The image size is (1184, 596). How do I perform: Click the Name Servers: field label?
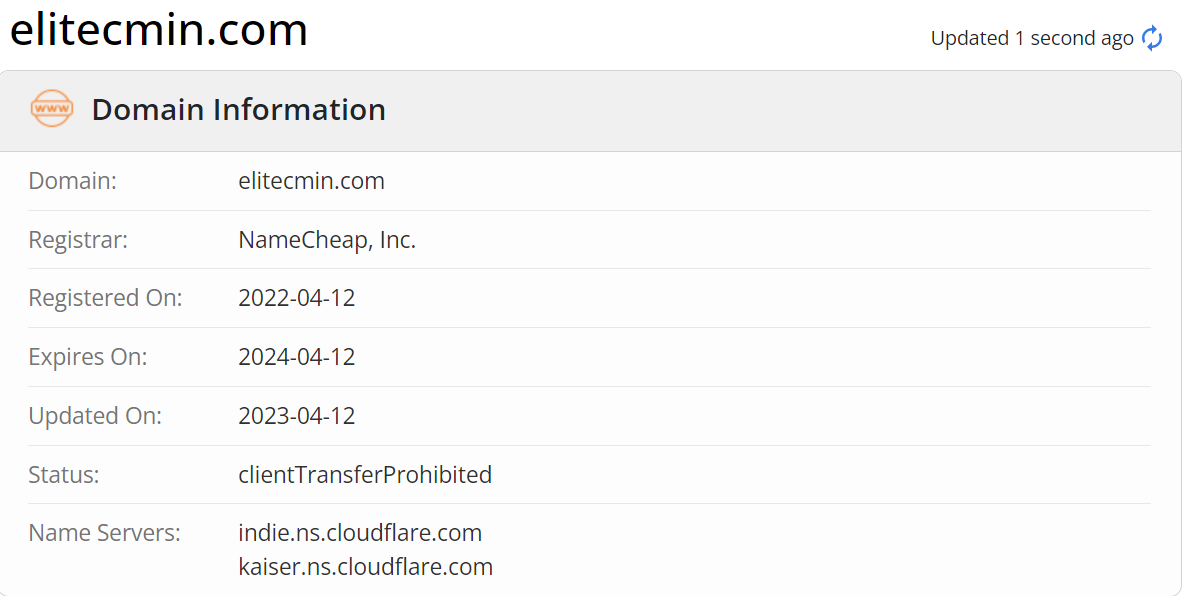click(x=105, y=533)
